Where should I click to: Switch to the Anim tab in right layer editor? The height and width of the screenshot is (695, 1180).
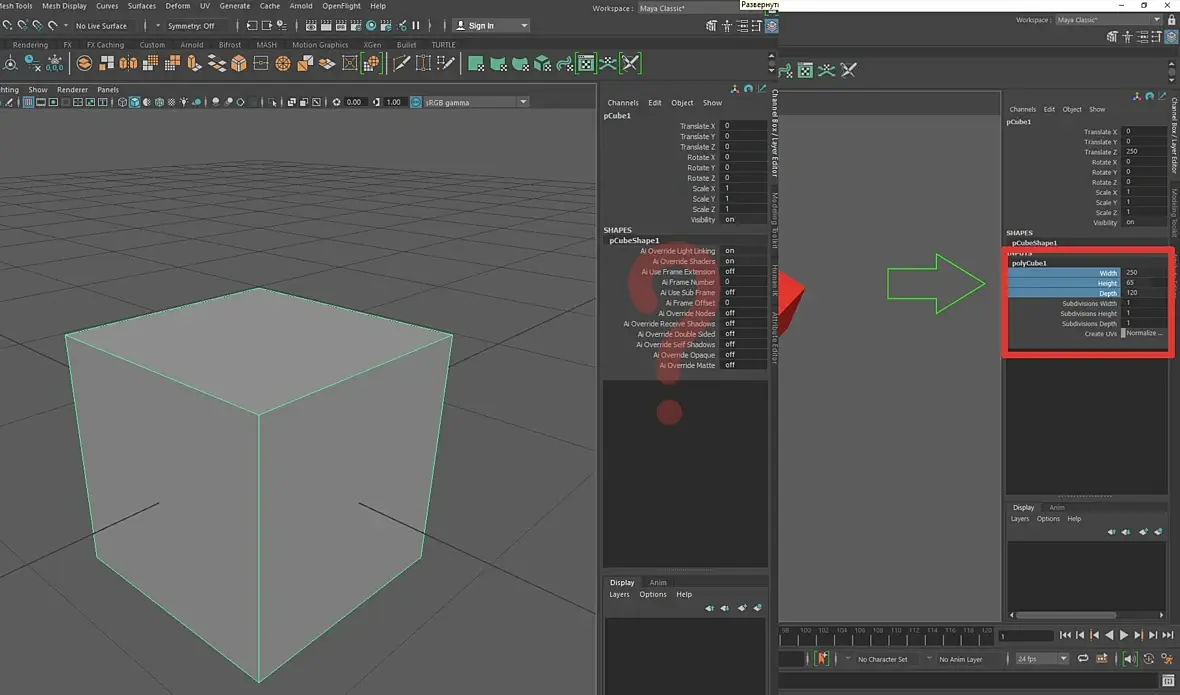point(1056,508)
